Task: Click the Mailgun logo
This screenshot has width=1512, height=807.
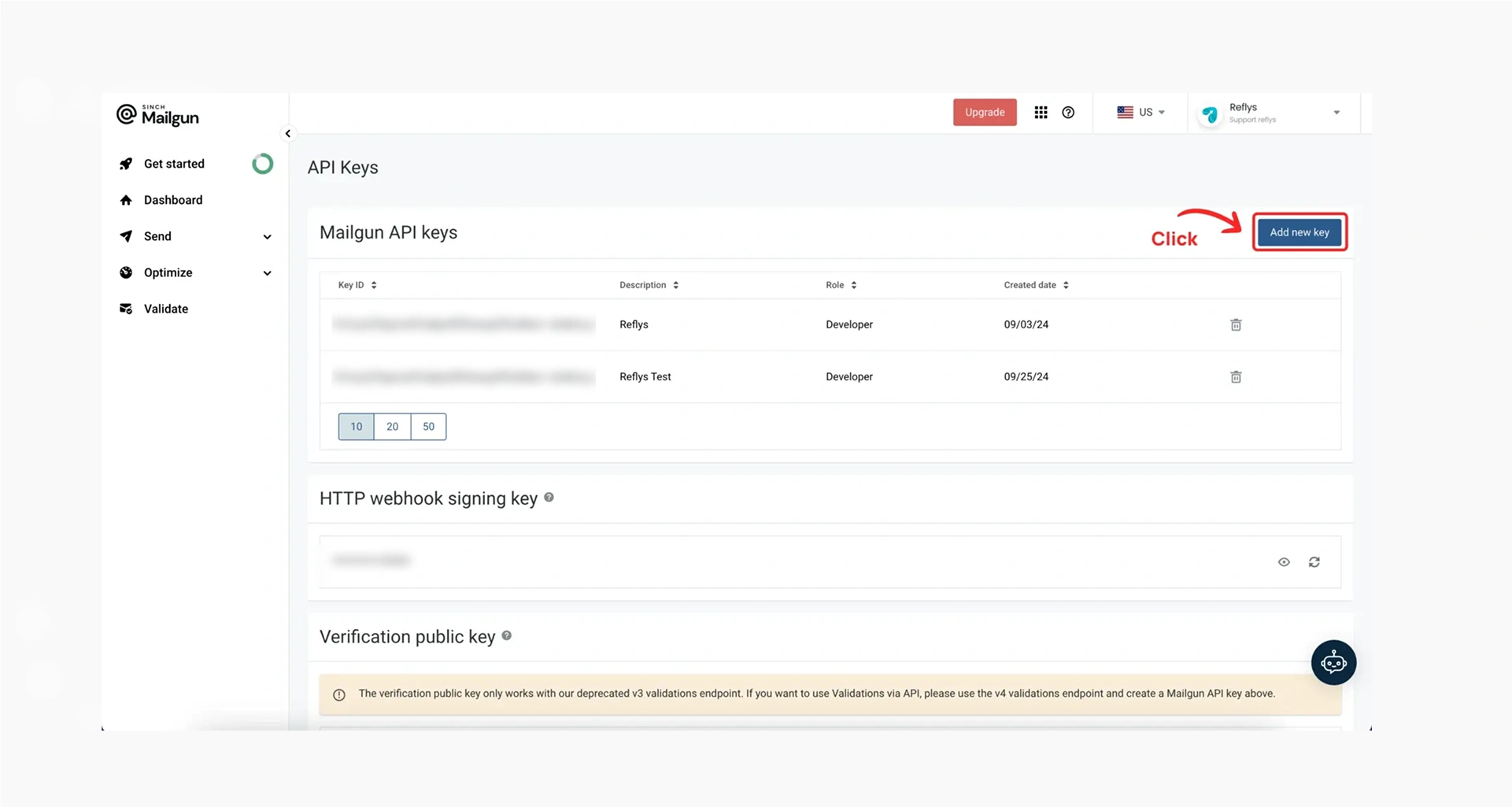Action: (x=157, y=115)
